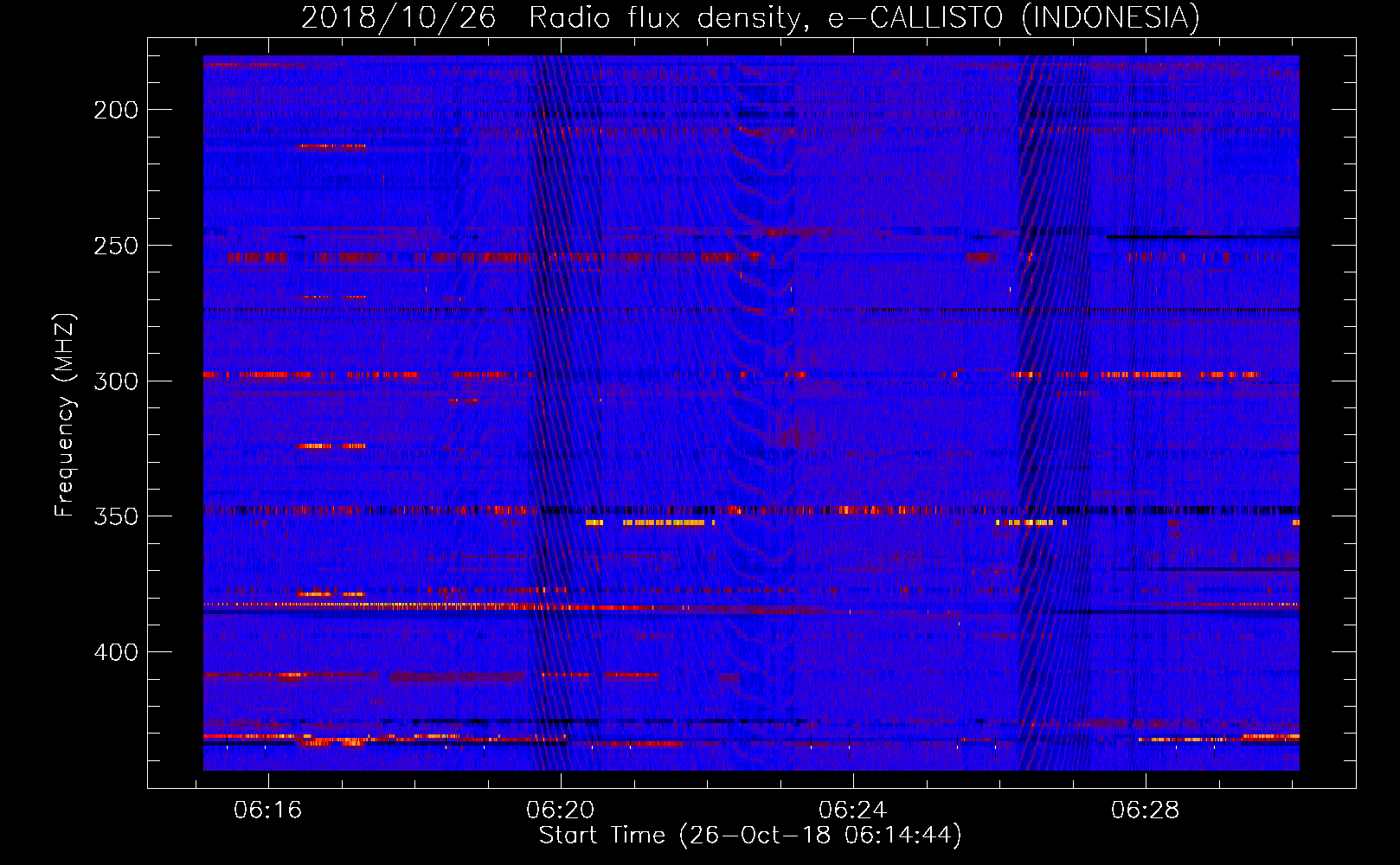Click the 06:28 time tick label
The image size is (1400, 865).
1146,810
